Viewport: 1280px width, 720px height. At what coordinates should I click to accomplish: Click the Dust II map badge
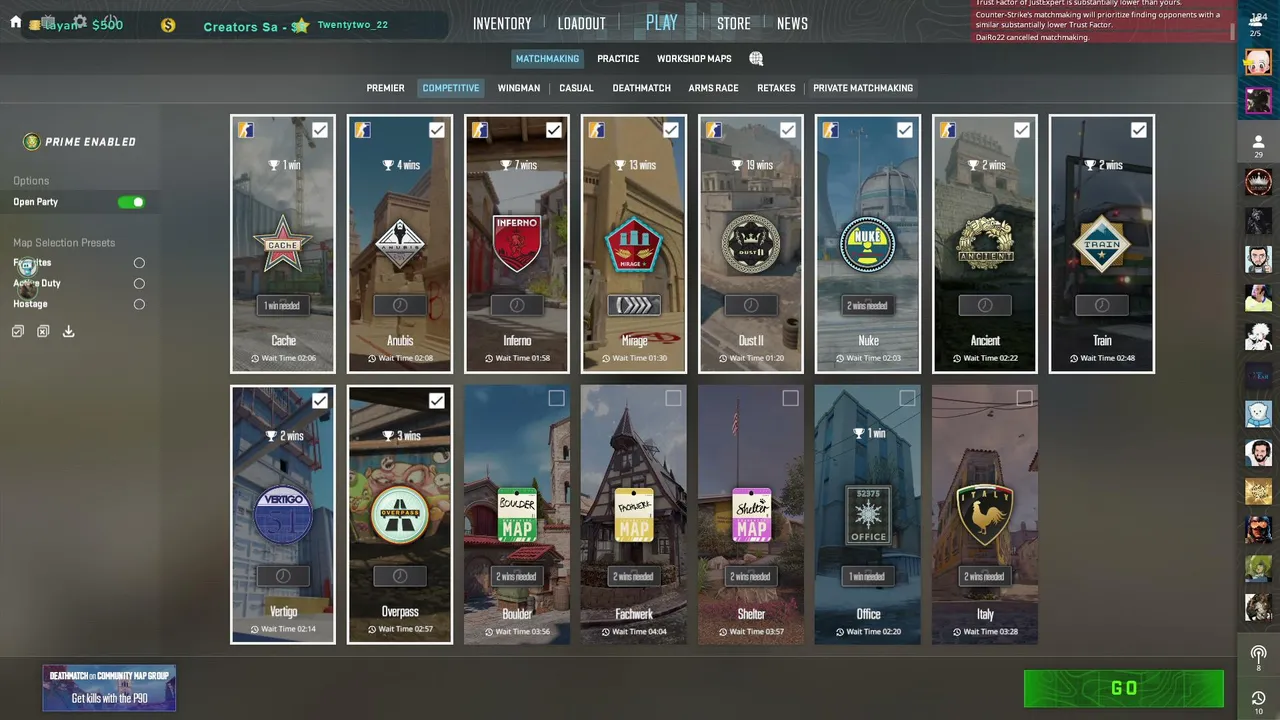751,244
